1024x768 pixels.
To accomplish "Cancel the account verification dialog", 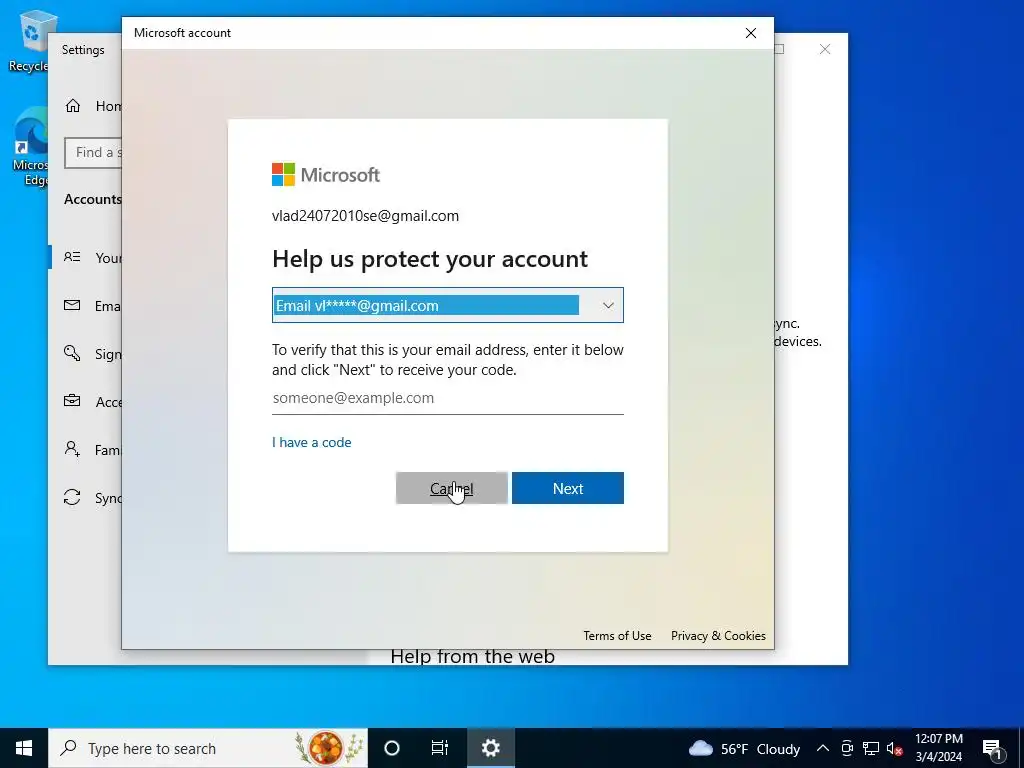I will pyautogui.click(x=451, y=488).
